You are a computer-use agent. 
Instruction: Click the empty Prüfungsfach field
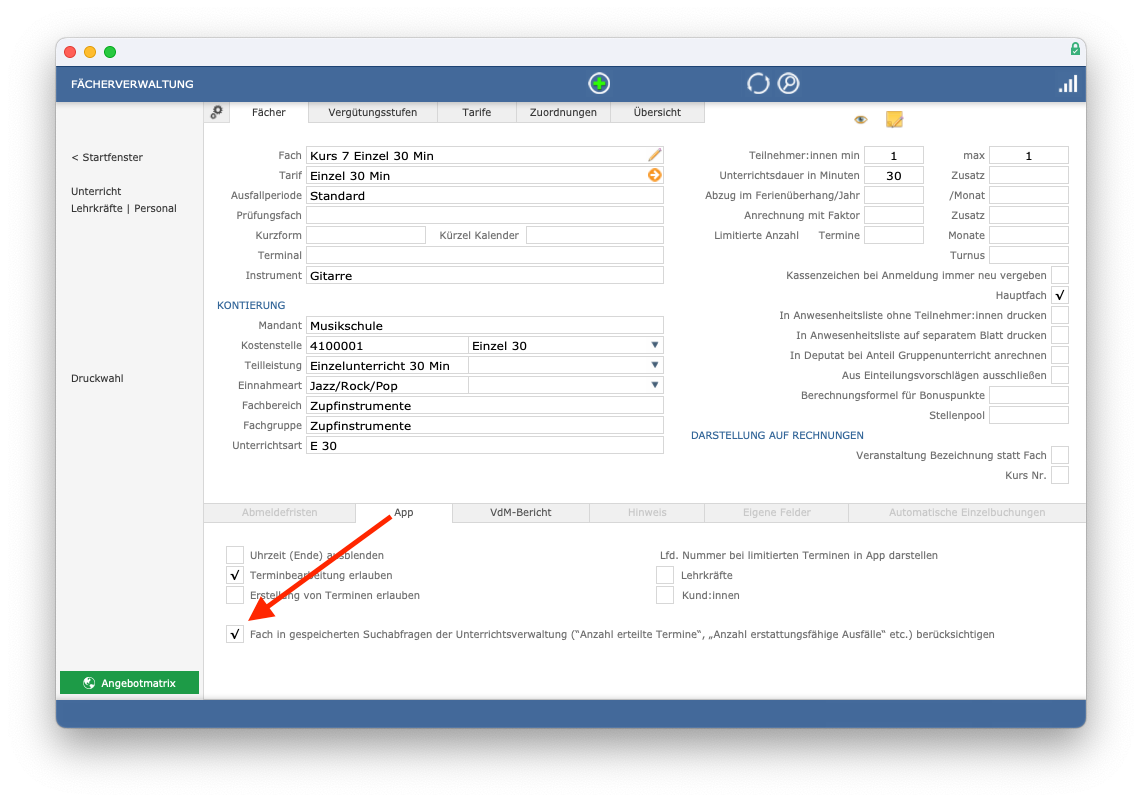(484, 216)
